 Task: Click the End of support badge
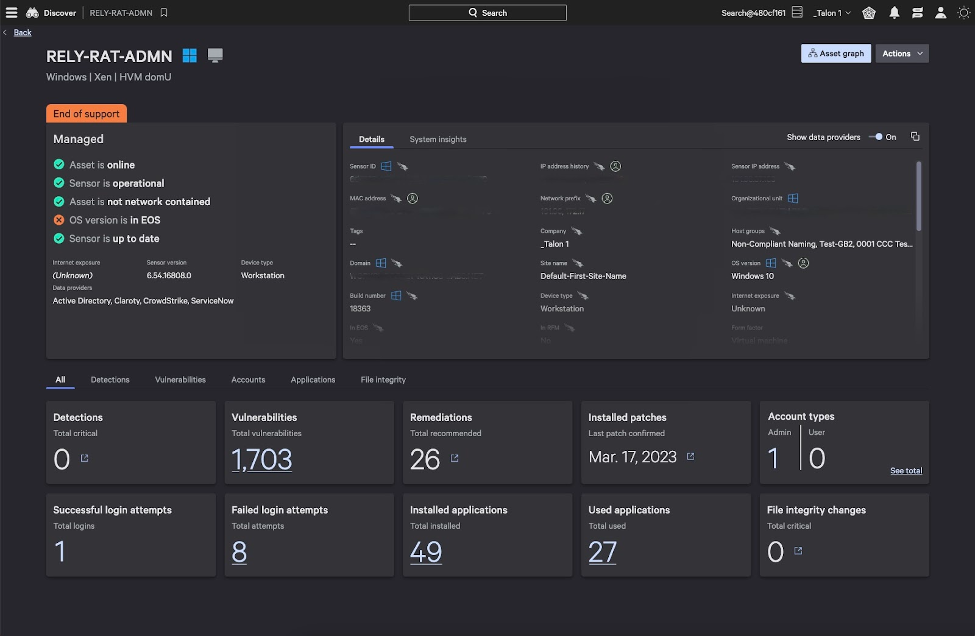point(86,113)
